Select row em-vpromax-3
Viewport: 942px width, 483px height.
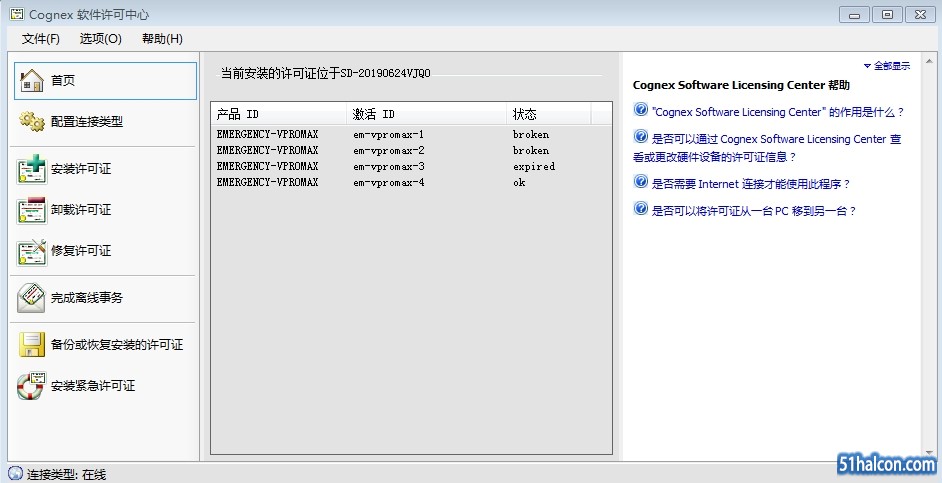point(411,166)
